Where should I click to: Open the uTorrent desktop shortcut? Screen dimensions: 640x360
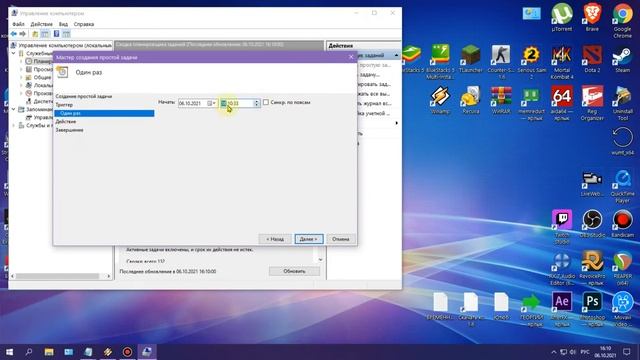(562, 18)
